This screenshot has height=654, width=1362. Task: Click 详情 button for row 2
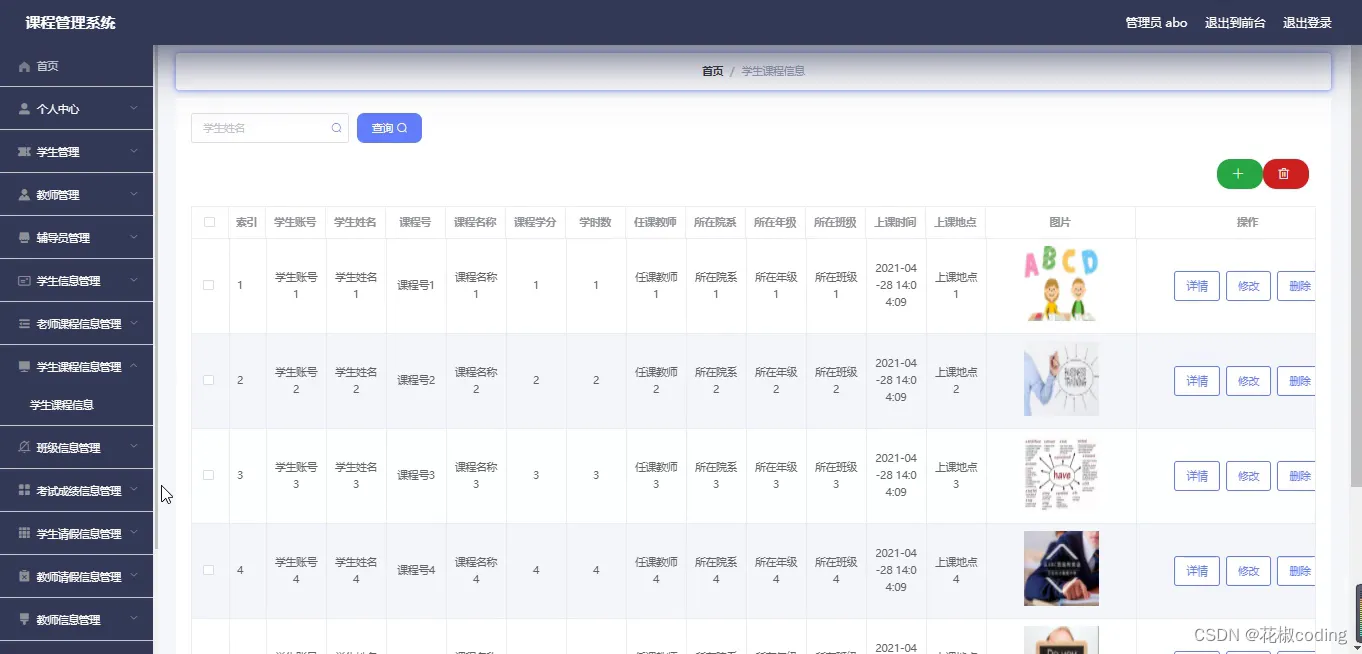(1197, 380)
